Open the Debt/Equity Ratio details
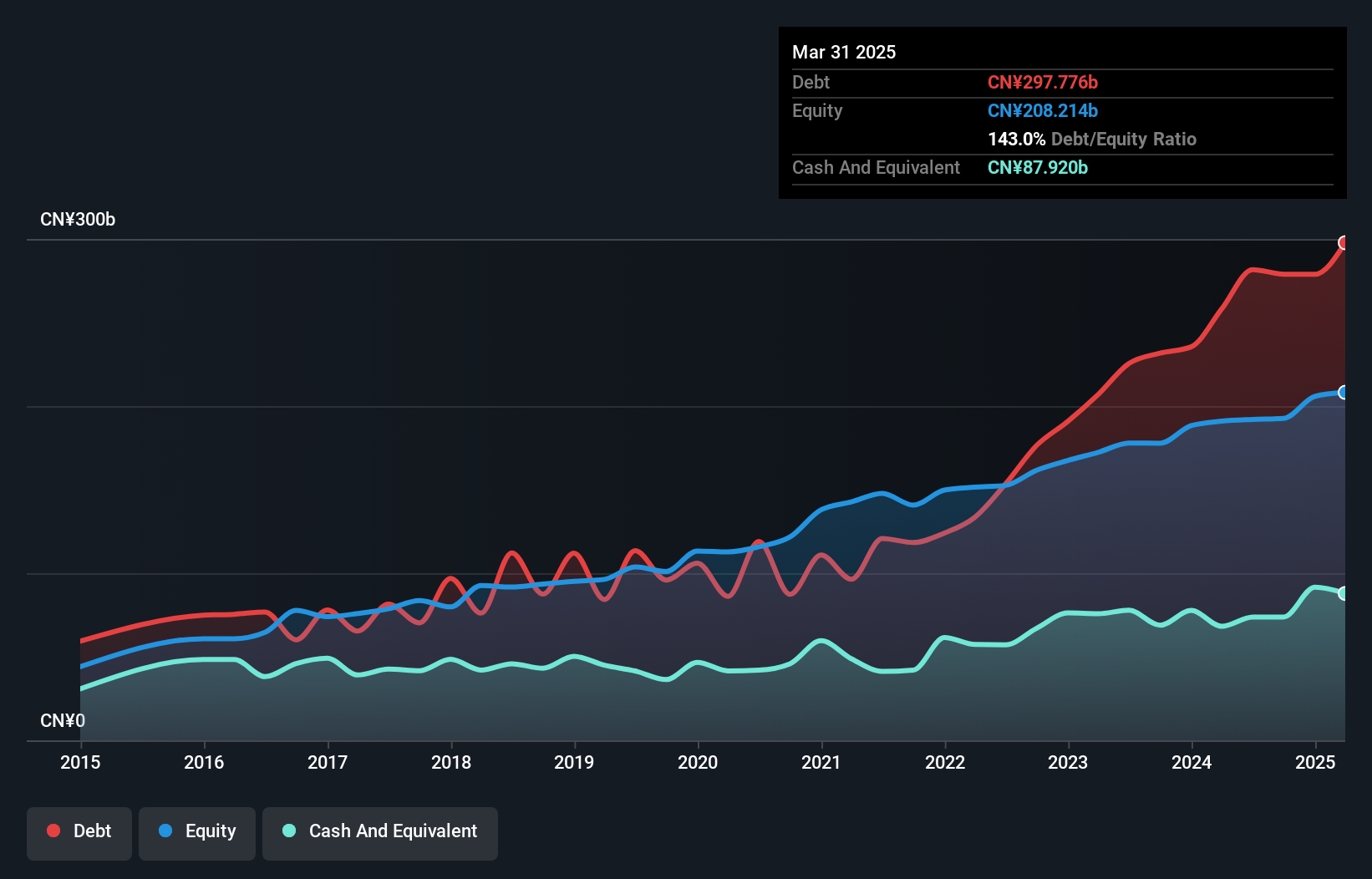Viewport: 1372px width, 879px height. click(1091, 139)
